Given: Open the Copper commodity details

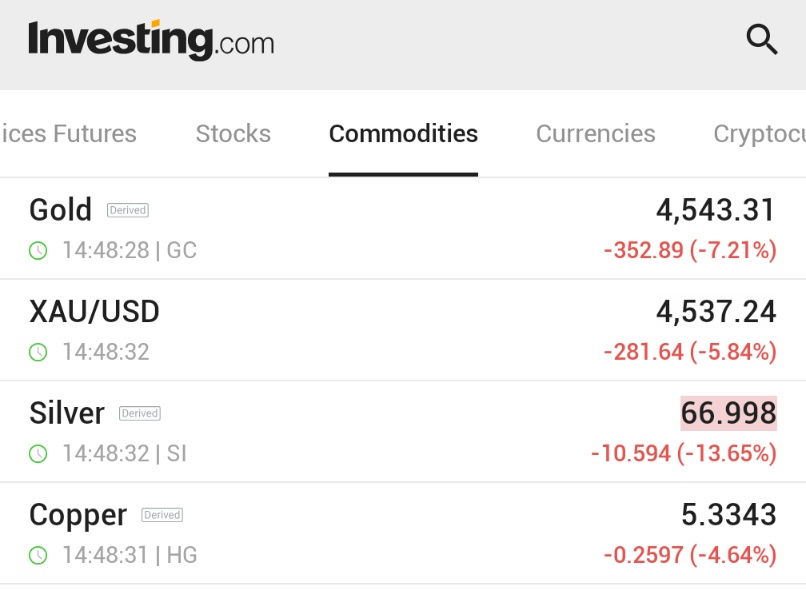Looking at the screenshot, I should click(x=403, y=533).
